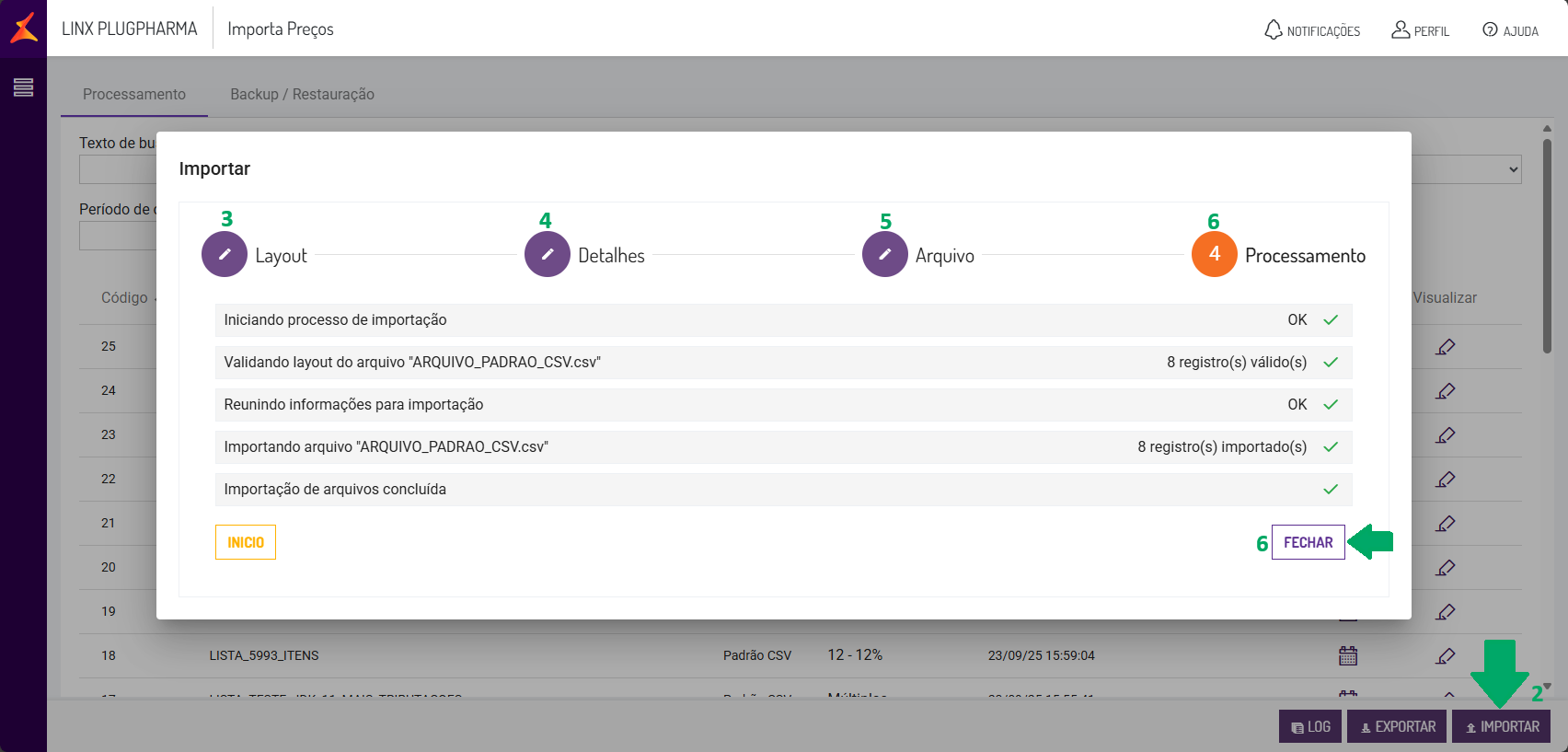The height and width of the screenshot is (752, 1568).
Task: Click edit pencil for row 25
Action: pos(1446,347)
